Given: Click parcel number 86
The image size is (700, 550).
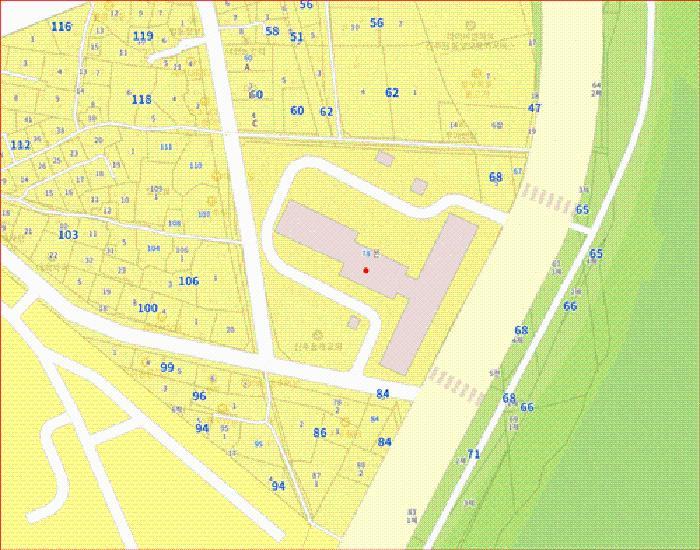Looking at the screenshot, I should (320, 433).
